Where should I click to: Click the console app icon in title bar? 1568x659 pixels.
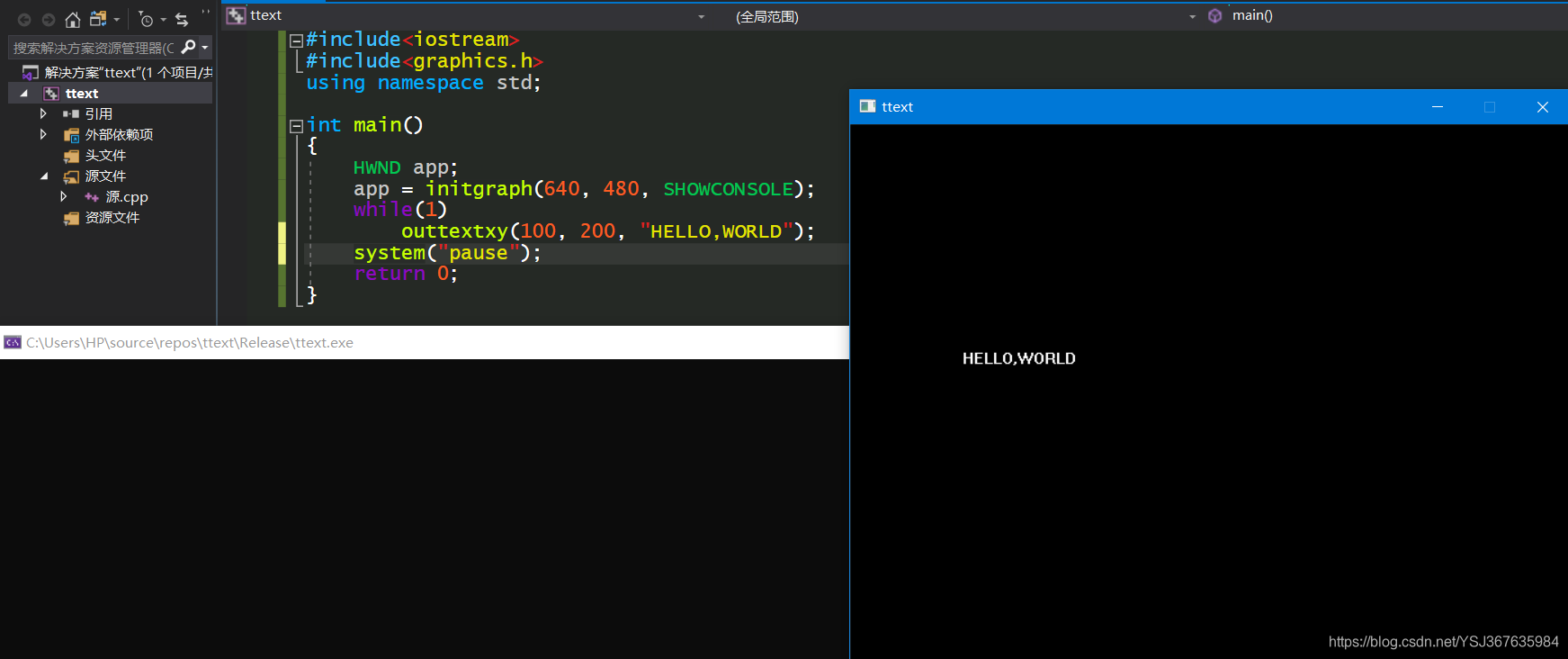(13, 342)
